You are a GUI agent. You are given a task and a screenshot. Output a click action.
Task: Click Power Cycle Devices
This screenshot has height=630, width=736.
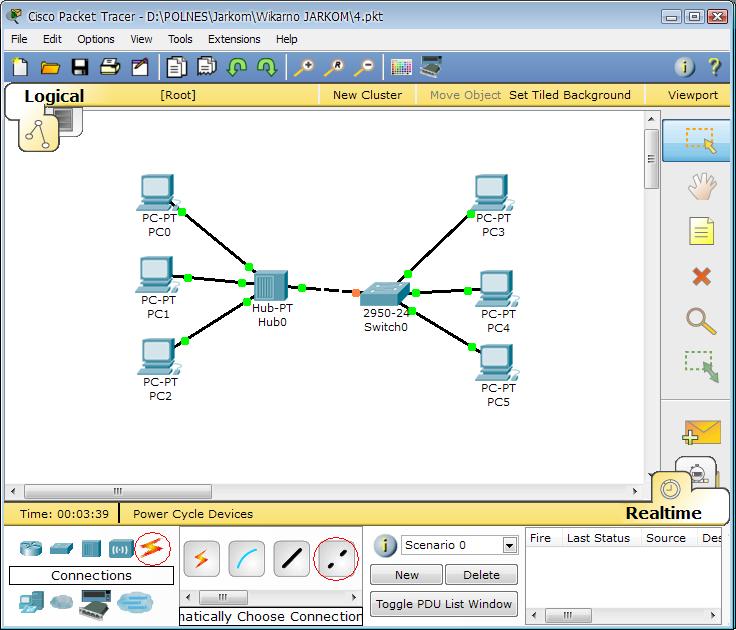[193, 514]
